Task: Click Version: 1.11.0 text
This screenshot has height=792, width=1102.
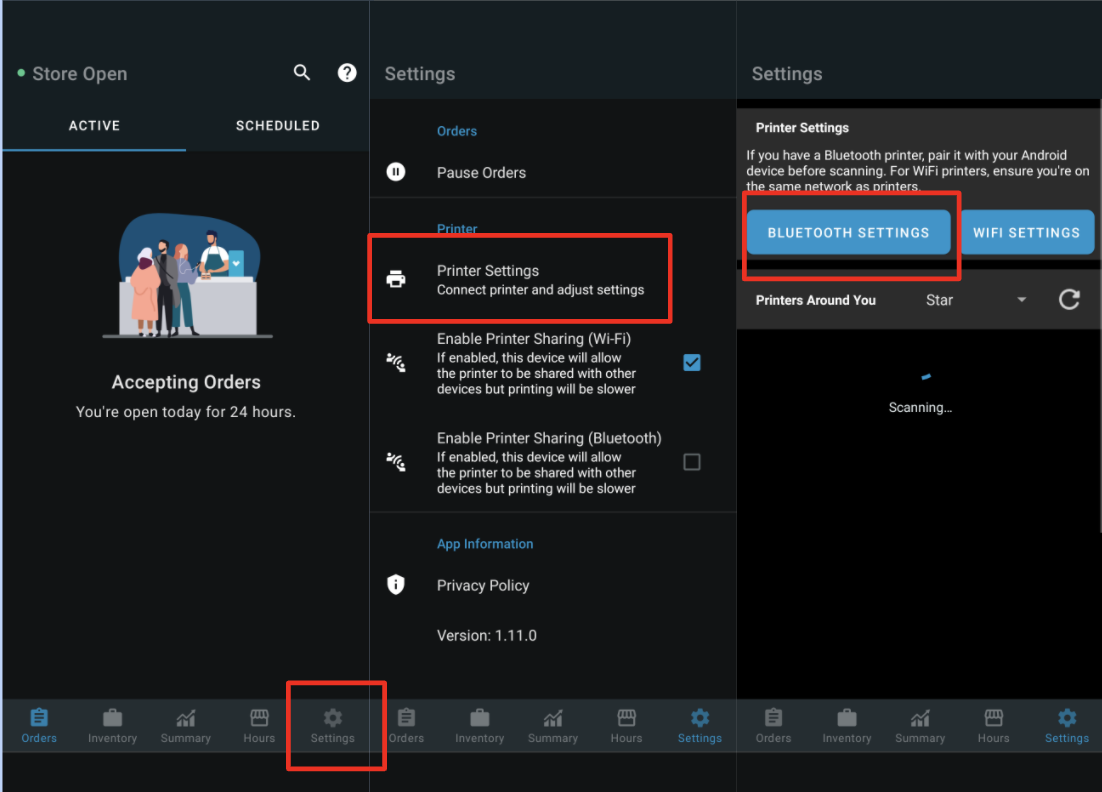Action: click(486, 635)
